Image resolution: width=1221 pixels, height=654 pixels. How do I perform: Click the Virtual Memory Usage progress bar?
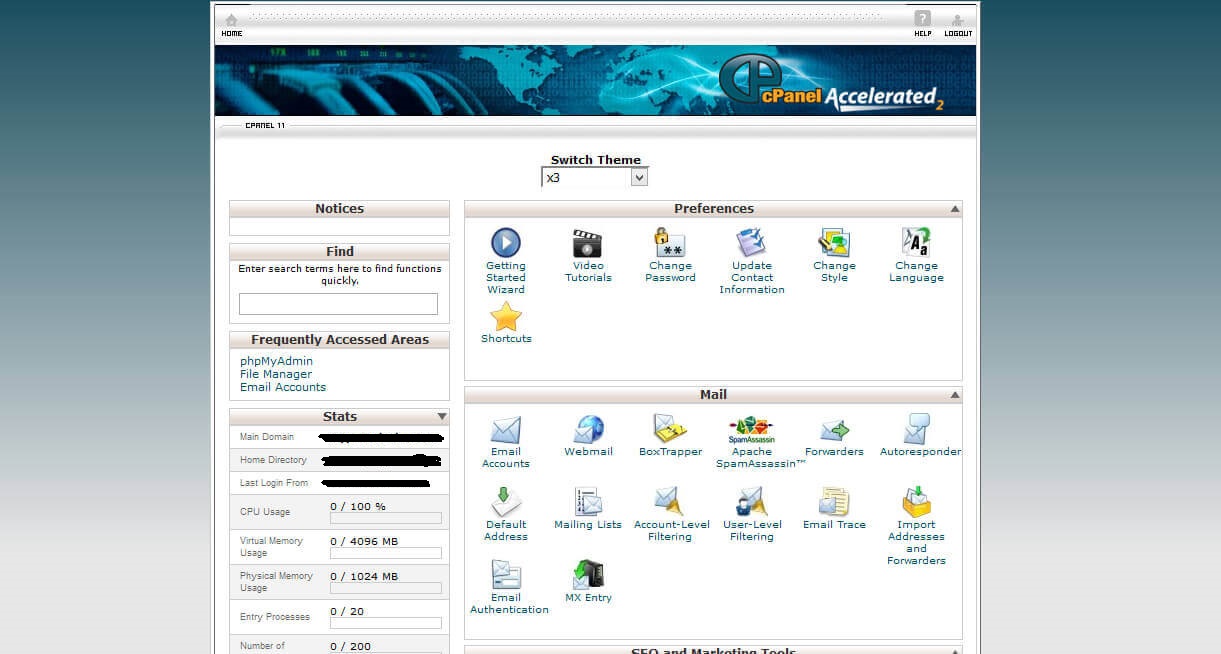pos(386,553)
